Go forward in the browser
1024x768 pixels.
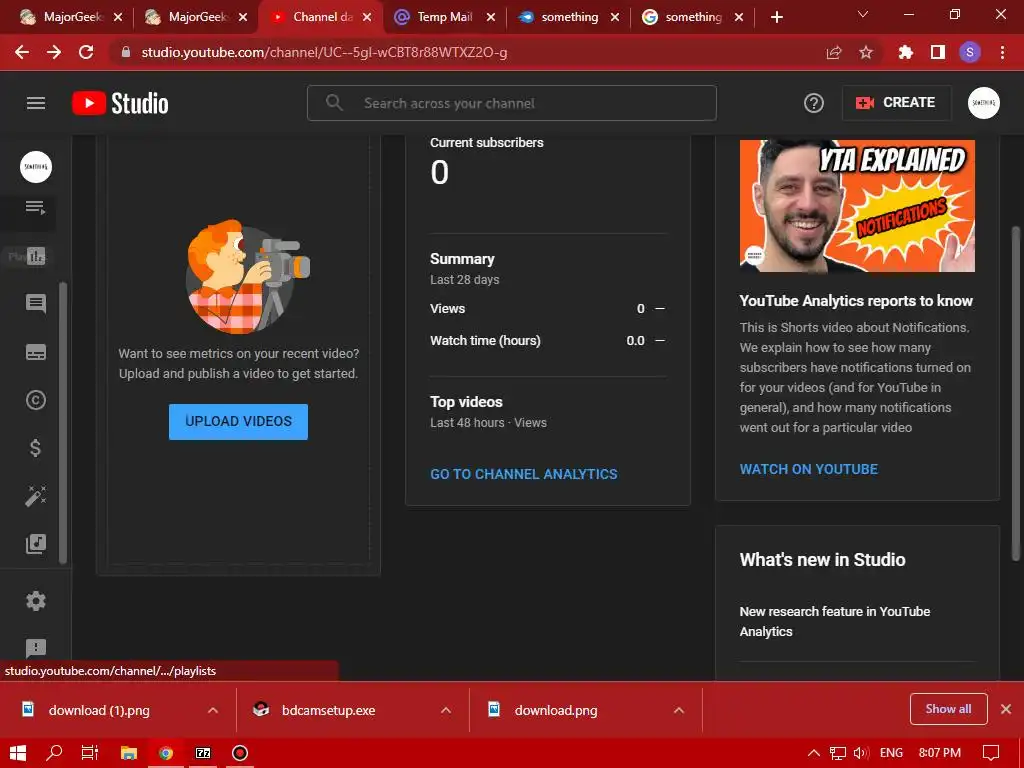(x=54, y=52)
